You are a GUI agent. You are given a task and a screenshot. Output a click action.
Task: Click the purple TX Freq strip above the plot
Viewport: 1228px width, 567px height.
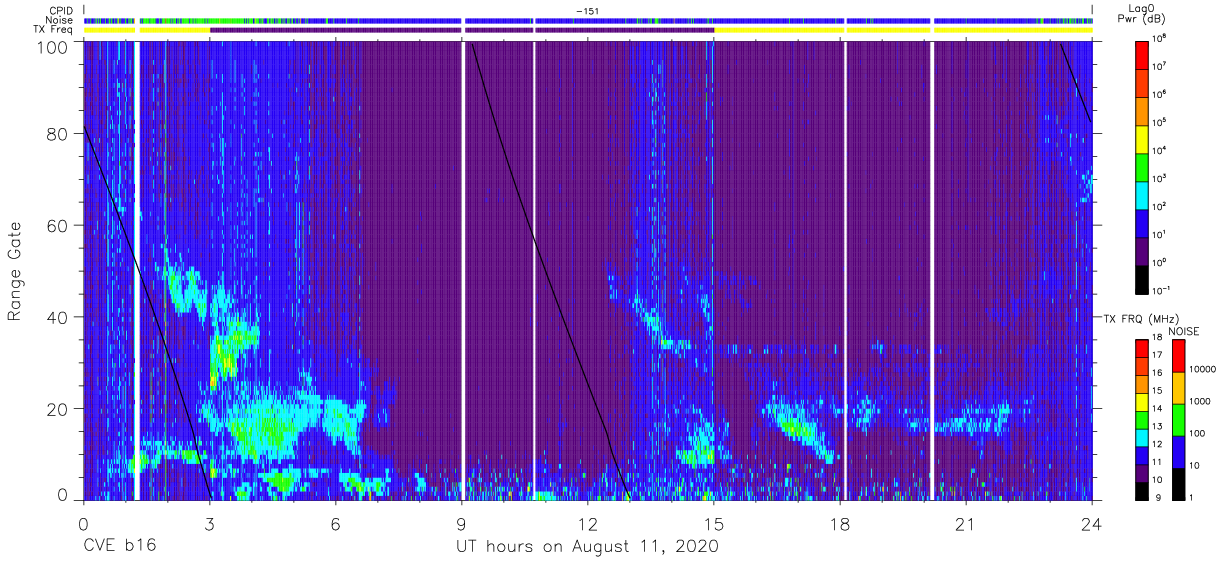[x=462, y=30]
